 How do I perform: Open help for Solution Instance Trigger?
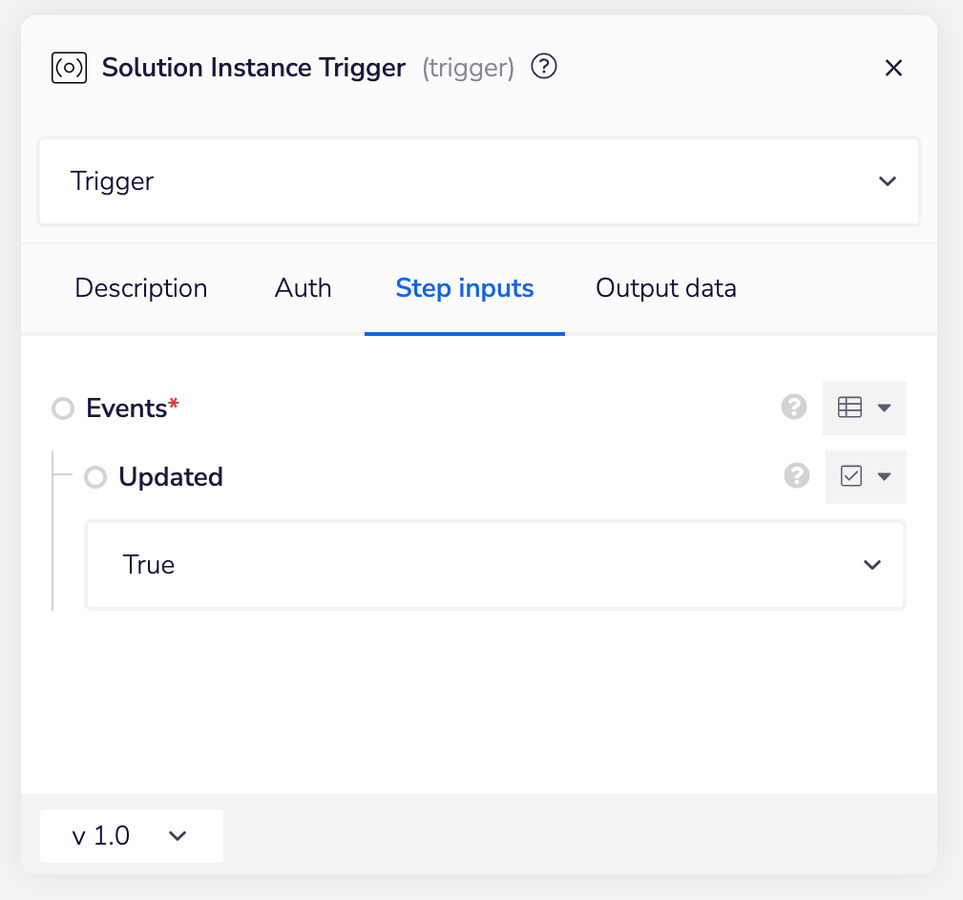point(544,67)
